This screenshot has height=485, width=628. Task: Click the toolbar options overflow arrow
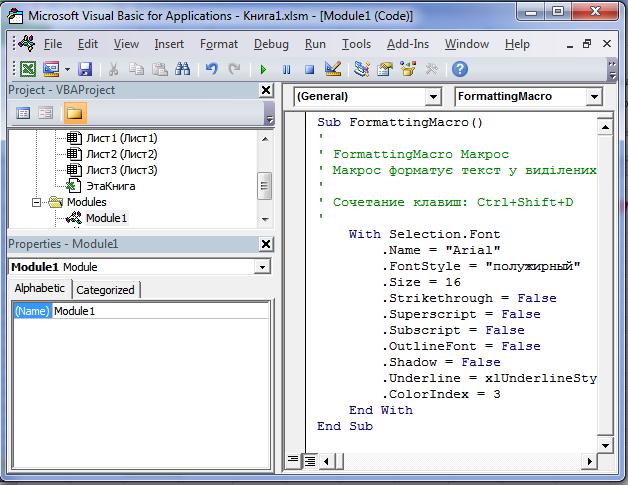[612, 70]
